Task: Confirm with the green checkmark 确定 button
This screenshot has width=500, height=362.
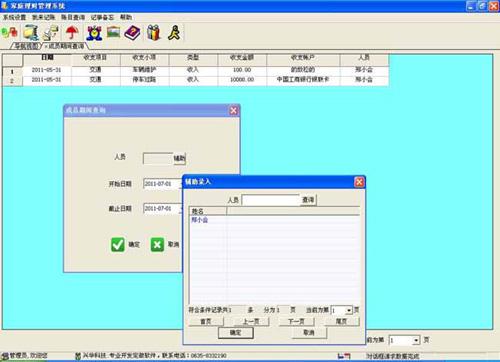Action: point(125,244)
